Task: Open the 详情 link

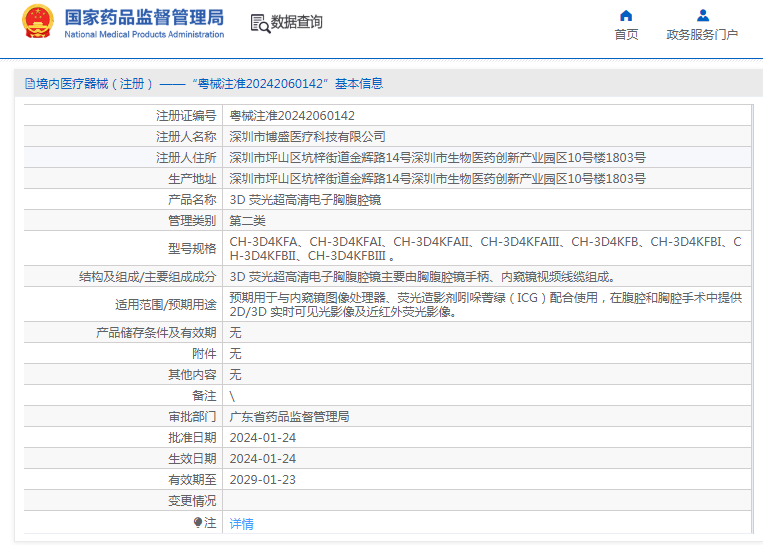Action: [241, 524]
